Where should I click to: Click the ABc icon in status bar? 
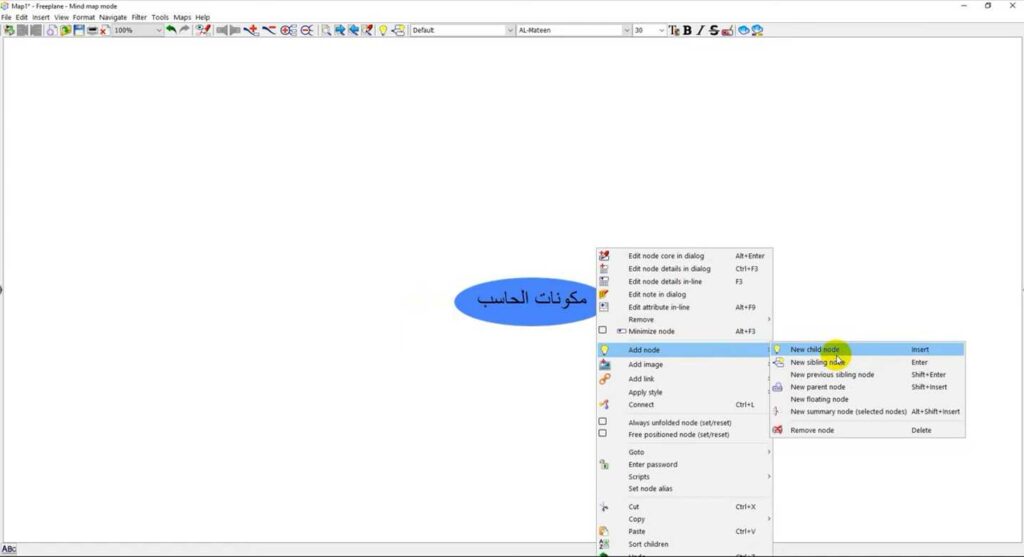[x=8, y=549]
